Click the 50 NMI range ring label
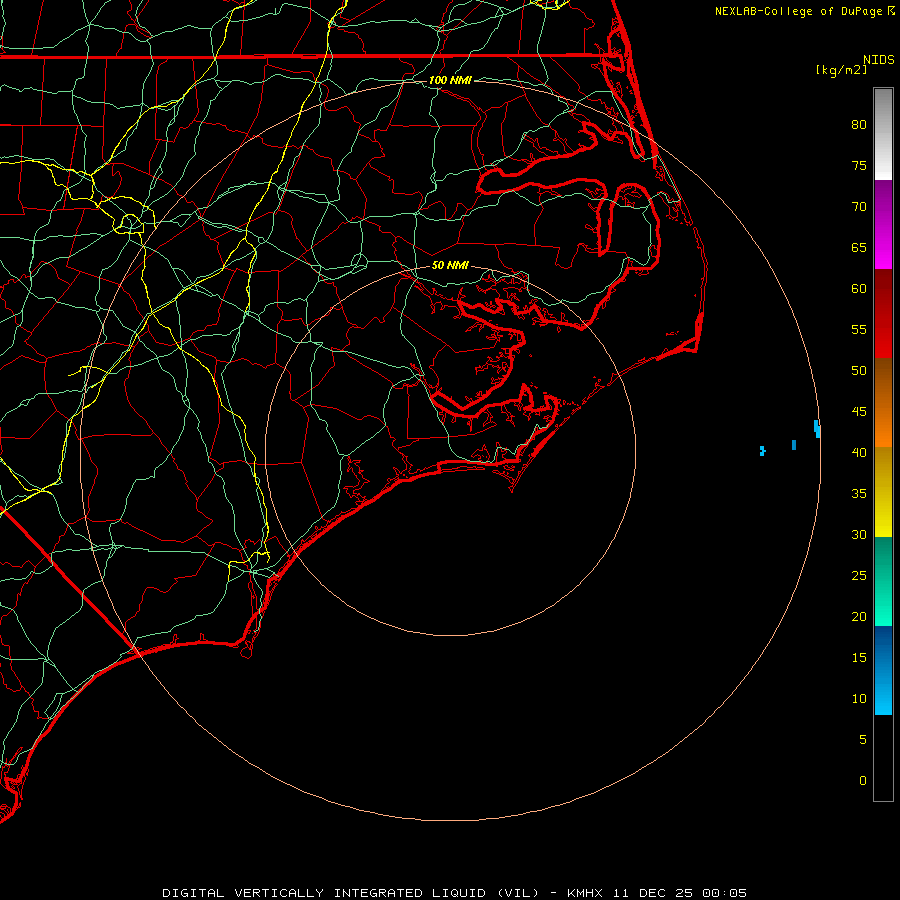This screenshot has width=900, height=900. click(450, 266)
